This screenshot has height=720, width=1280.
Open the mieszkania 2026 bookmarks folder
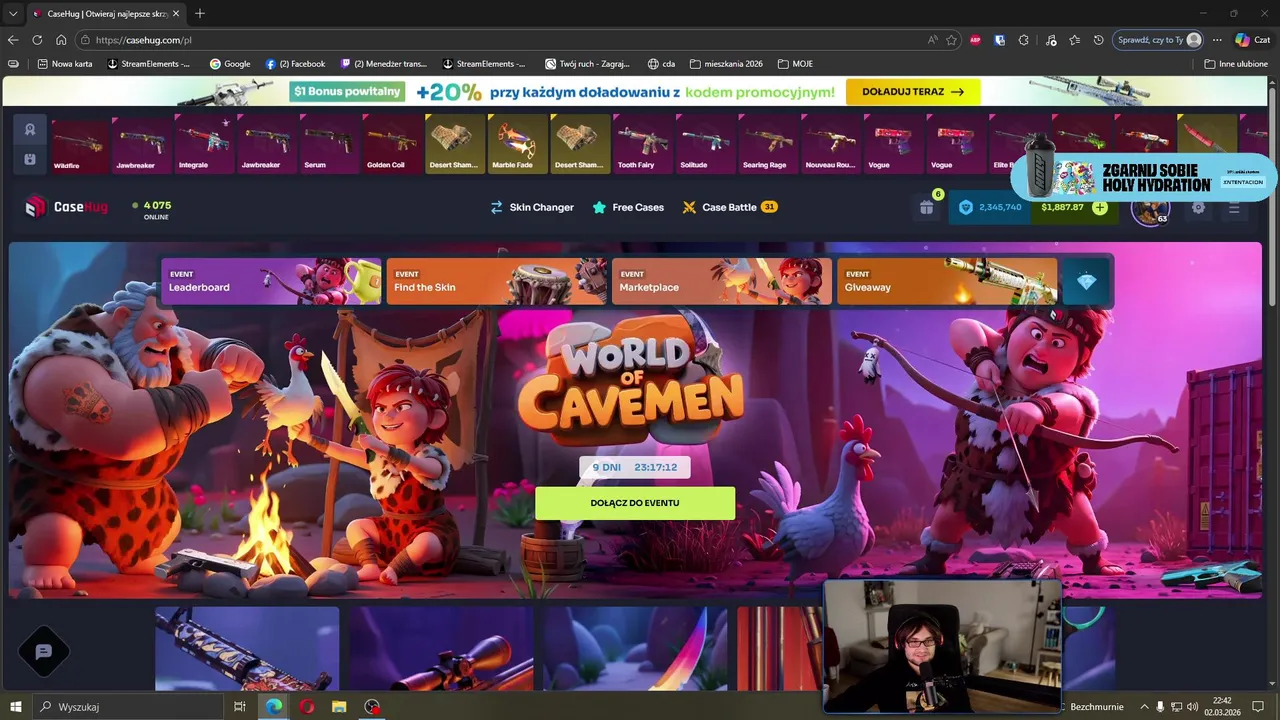[x=725, y=63]
